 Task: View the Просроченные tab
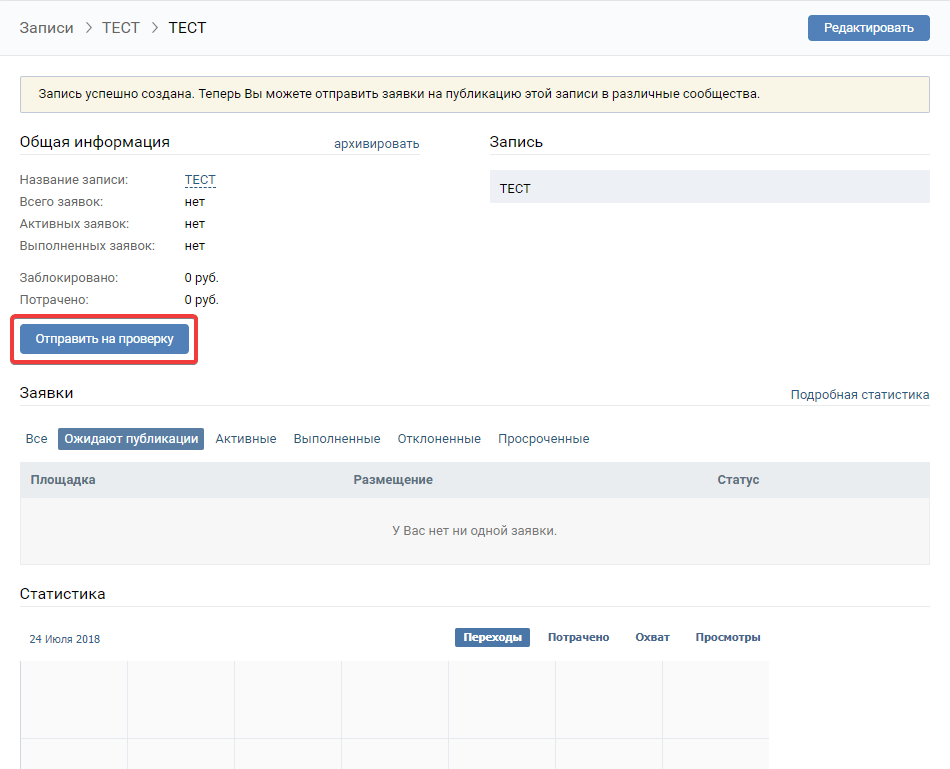pyautogui.click(x=543, y=439)
